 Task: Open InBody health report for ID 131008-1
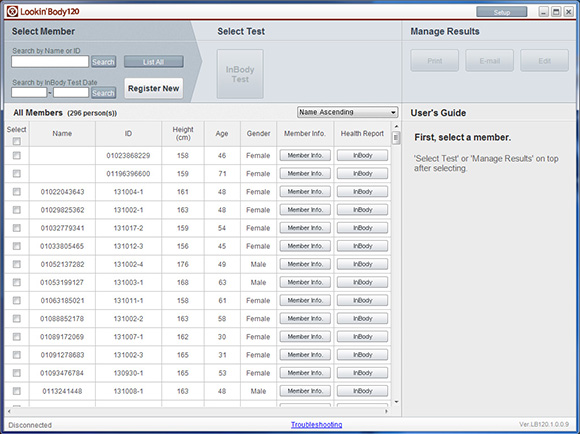(362, 391)
